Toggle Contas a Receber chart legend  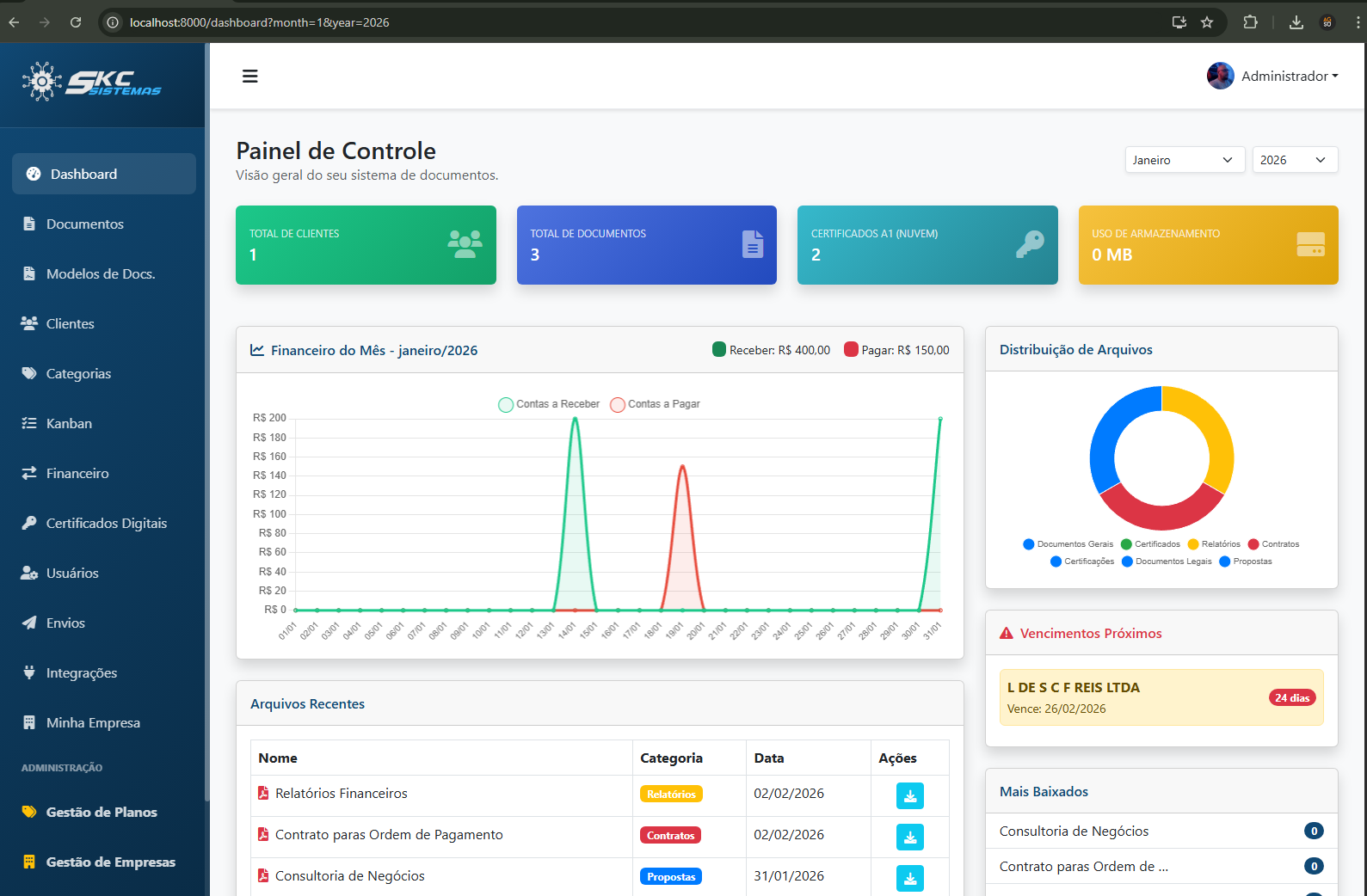click(x=549, y=404)
